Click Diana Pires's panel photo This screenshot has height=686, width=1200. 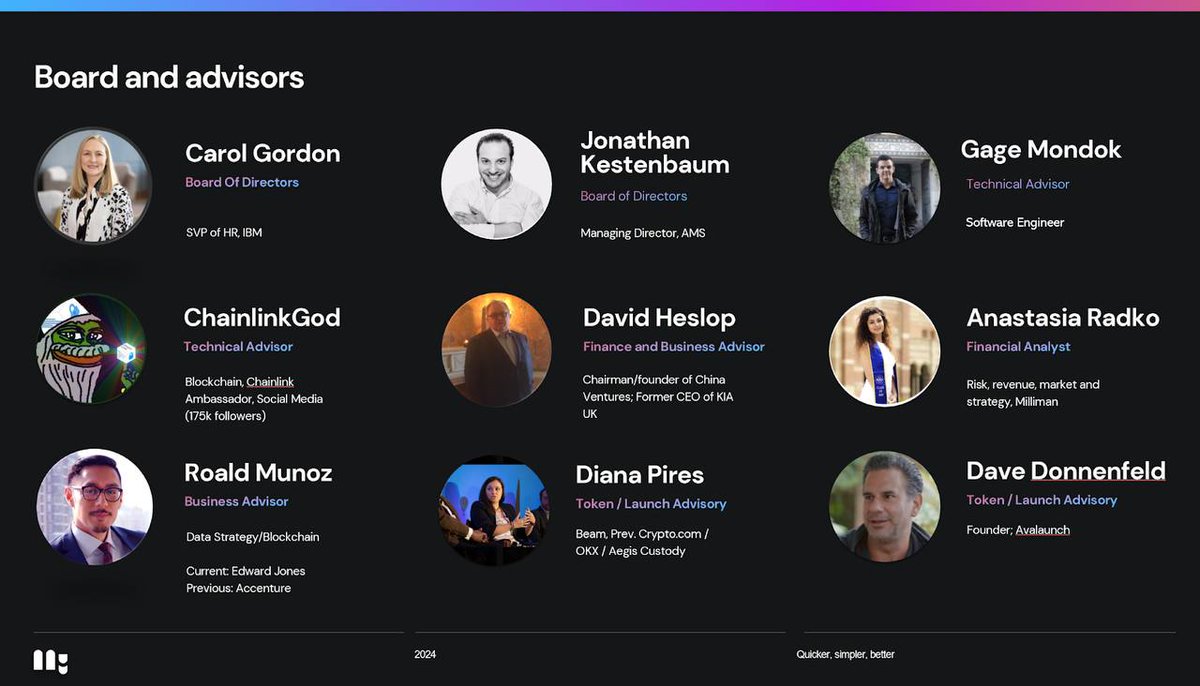495,511
